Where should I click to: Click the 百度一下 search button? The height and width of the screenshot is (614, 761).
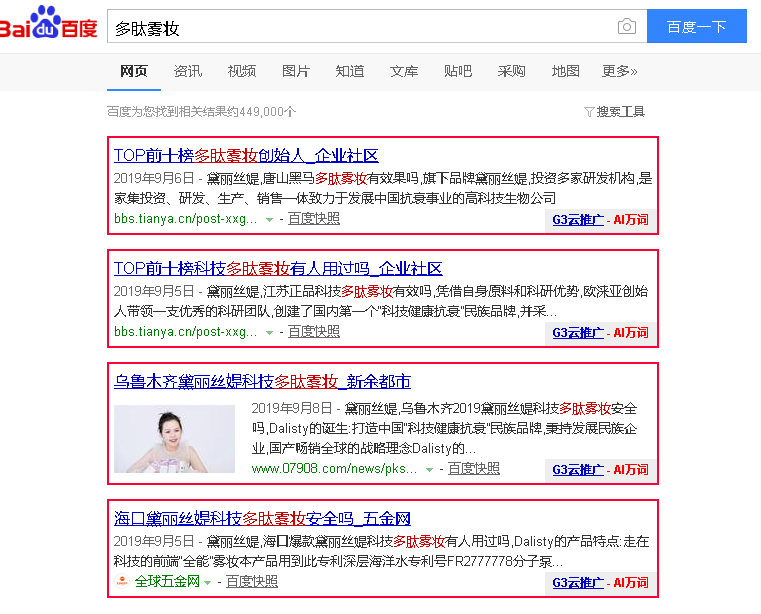pyautogui.click(x=696, y=26)
